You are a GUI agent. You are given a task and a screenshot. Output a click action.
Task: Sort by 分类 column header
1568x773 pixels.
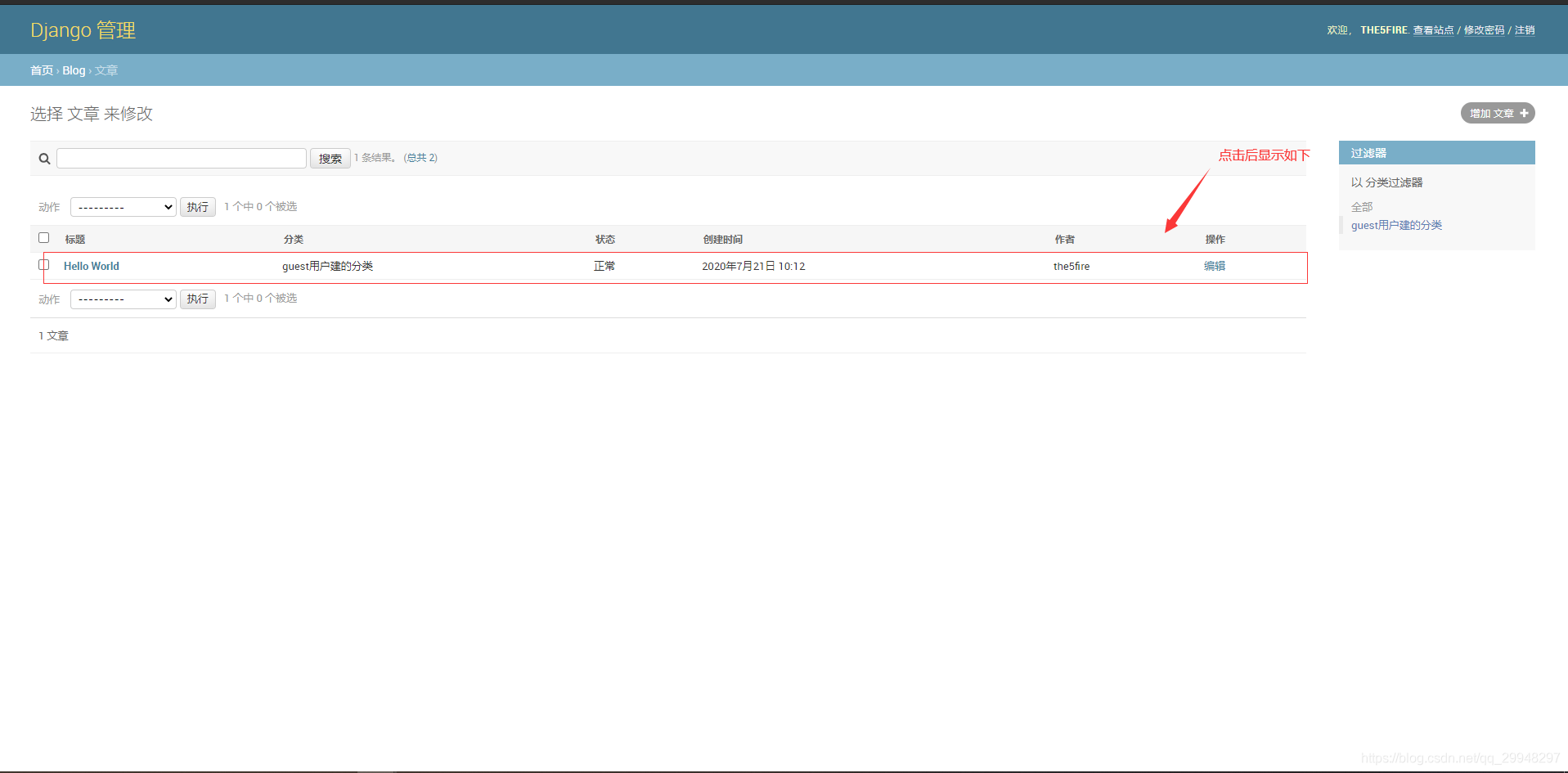coord(294,240)
